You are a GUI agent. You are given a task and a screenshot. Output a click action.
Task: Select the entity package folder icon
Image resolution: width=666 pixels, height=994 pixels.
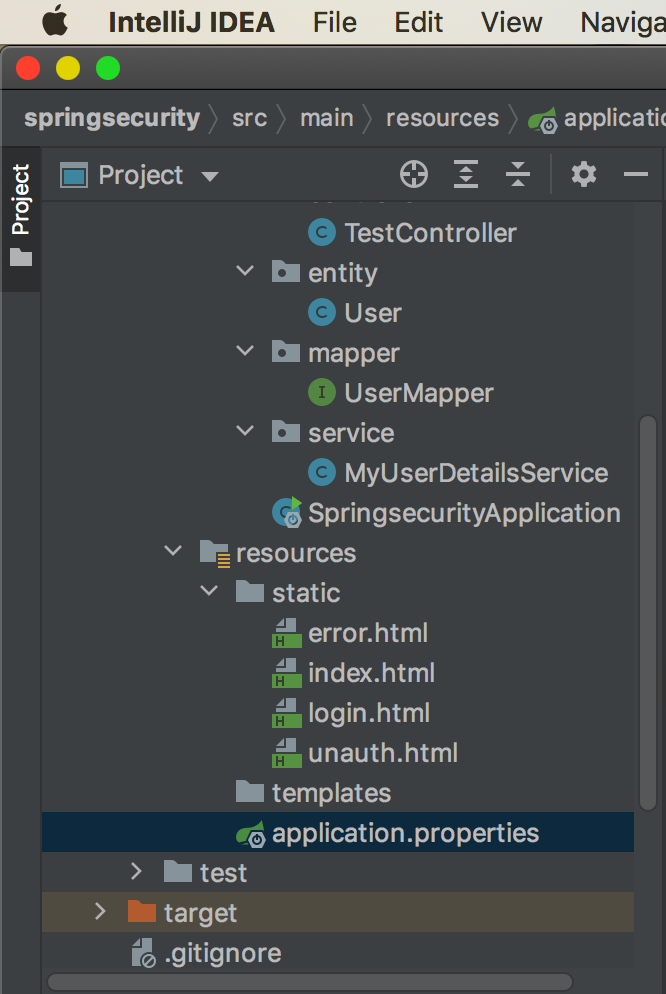(x=286, y=272)
